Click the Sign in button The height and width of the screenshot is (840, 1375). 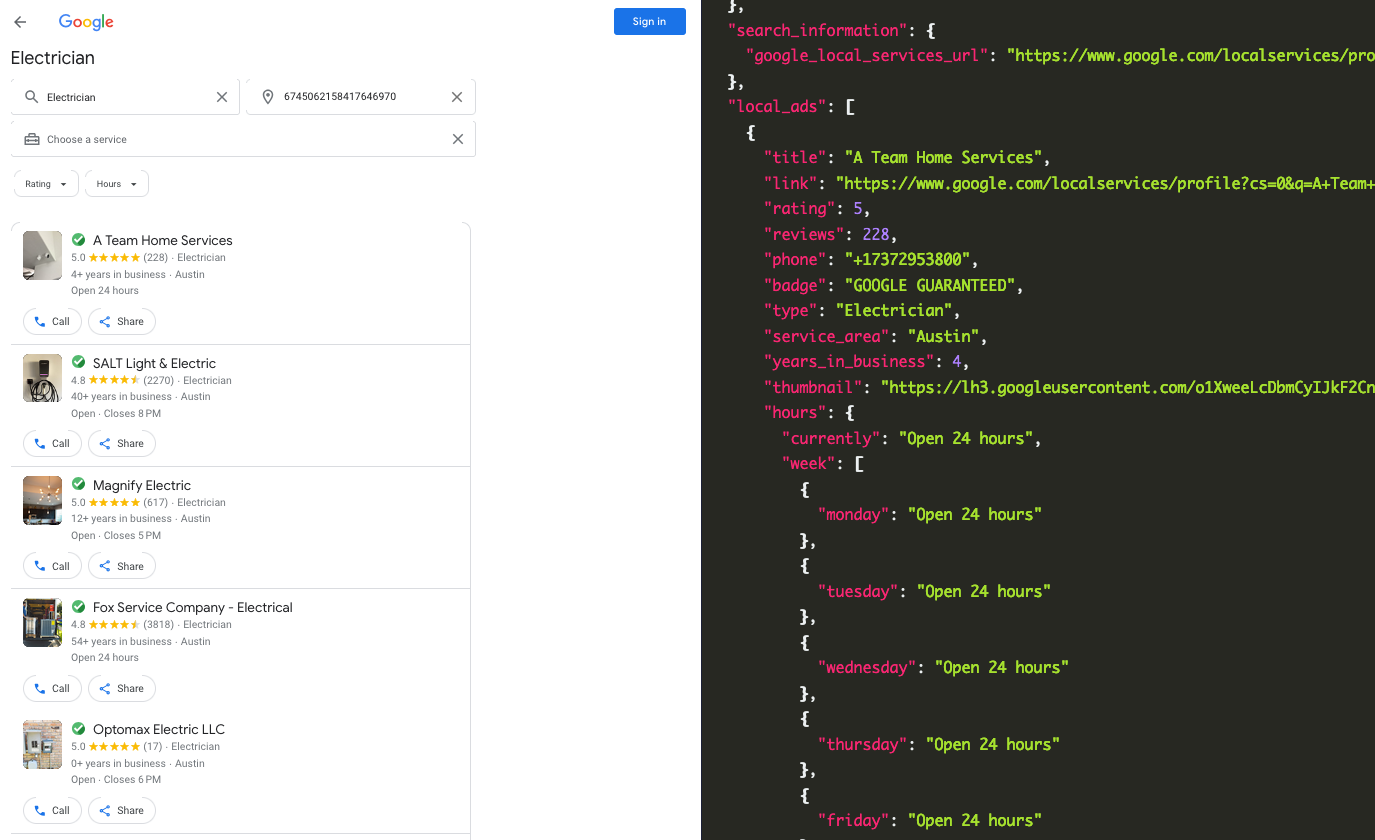coord(649,22)
